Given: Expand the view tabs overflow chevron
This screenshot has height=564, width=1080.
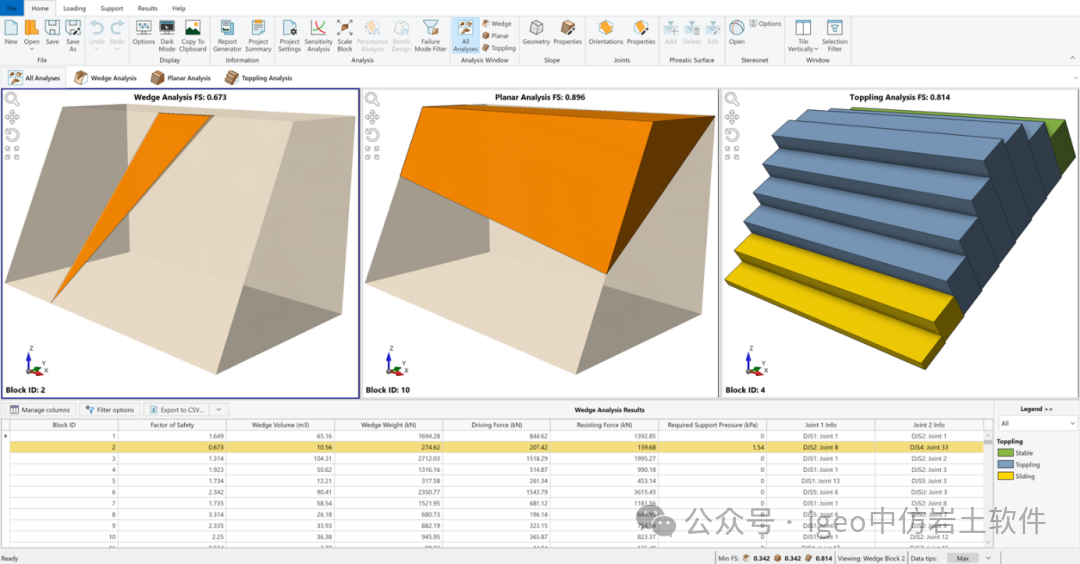Looking at the screenshot, I should click(1074, 78).
